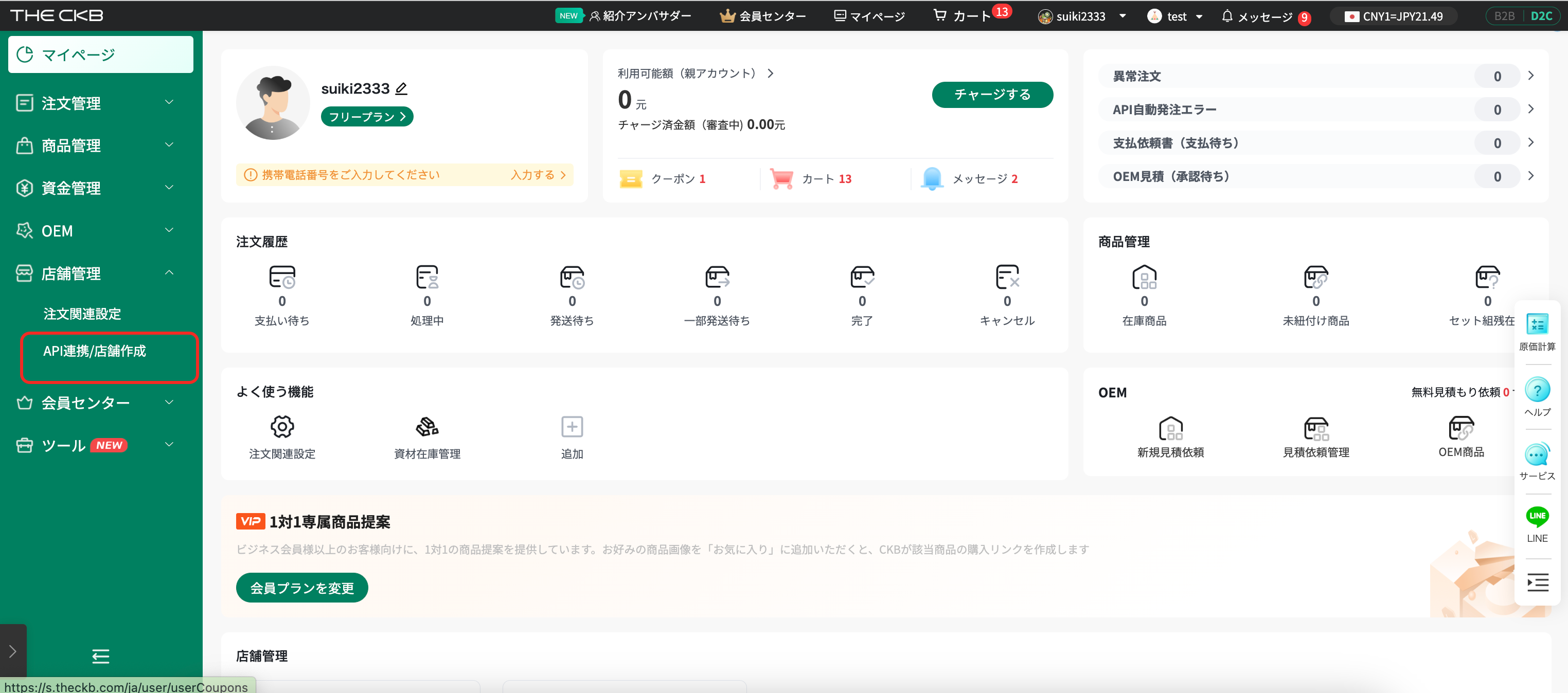Screen dimensions: 1568x693
Task: Click THE CKB logo
Action: (x=57, y=15)
